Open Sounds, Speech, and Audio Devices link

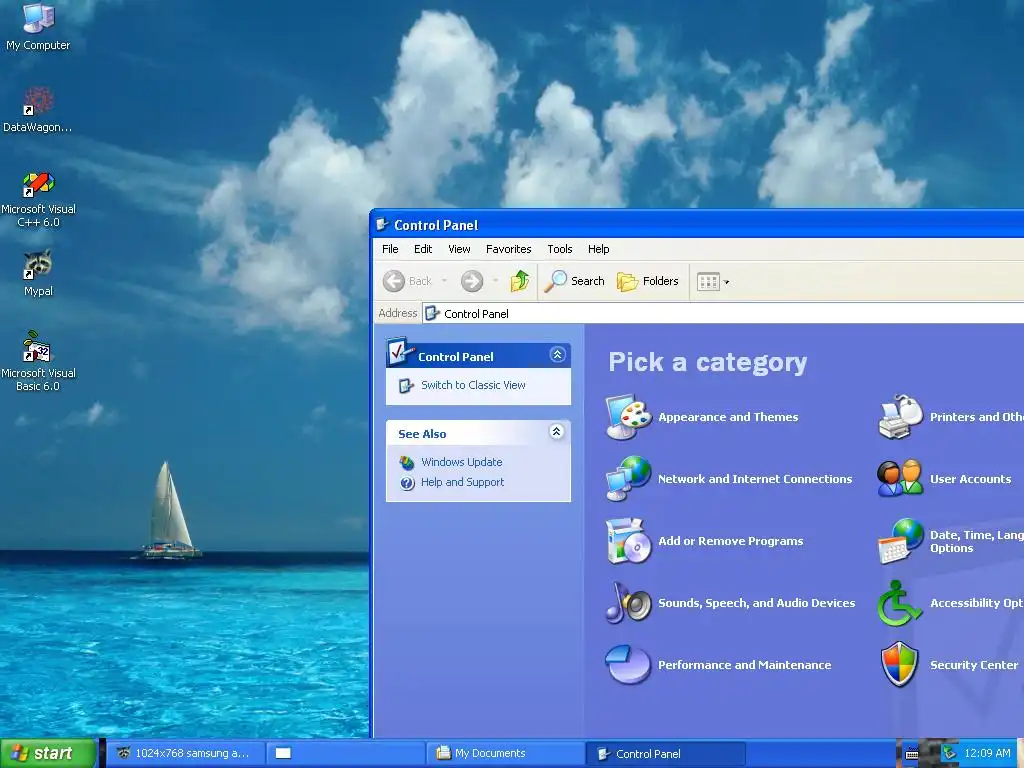coord(756,603)
